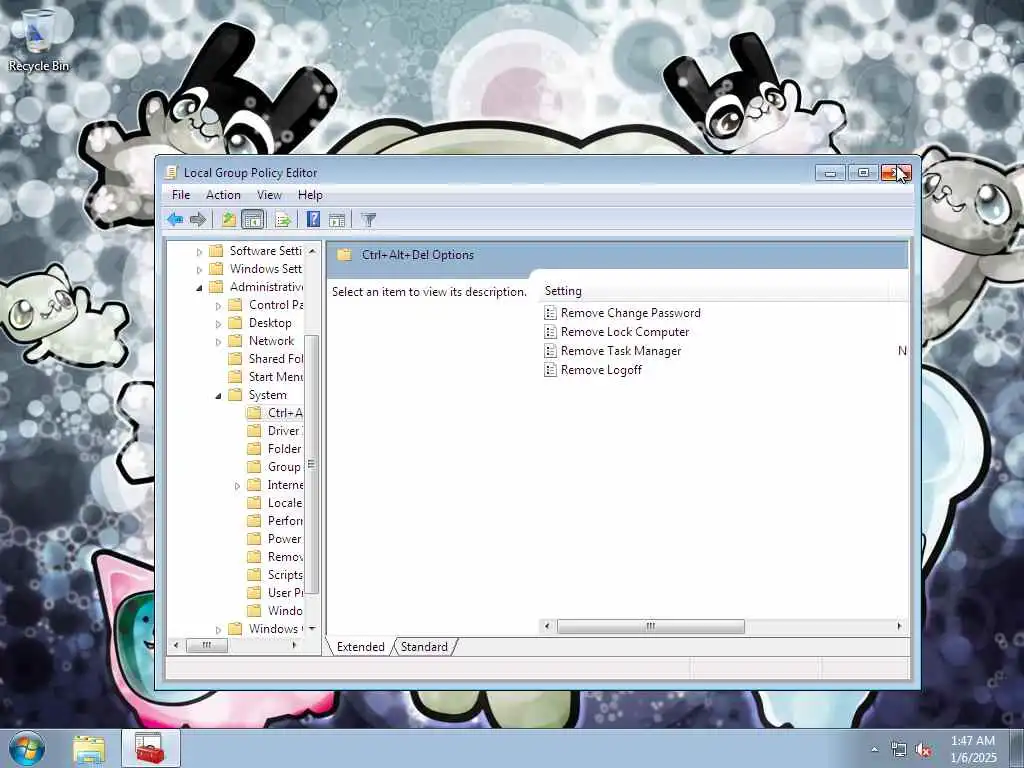Screen dimensions: 1024x768
Task: Select the Remove Logoff policy icon
Action: click(x=551, y=370)
